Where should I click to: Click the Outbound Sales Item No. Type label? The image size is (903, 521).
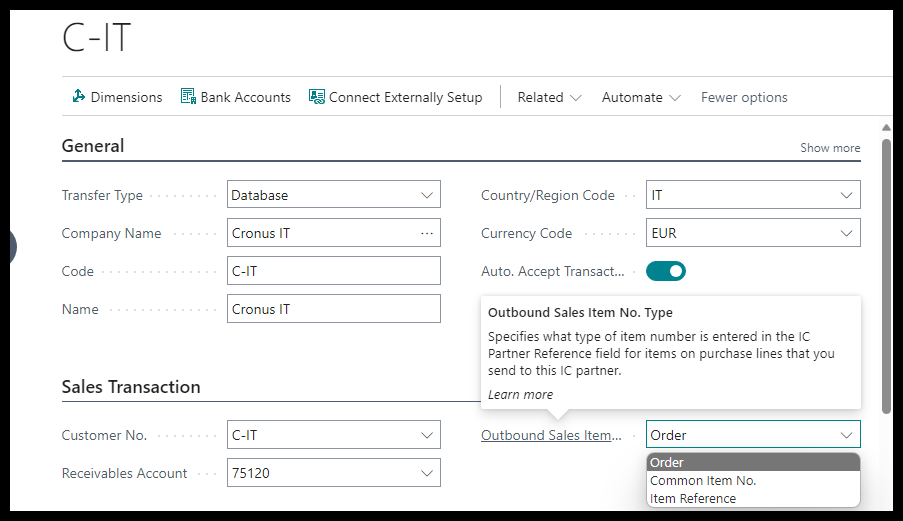[551, 435]
